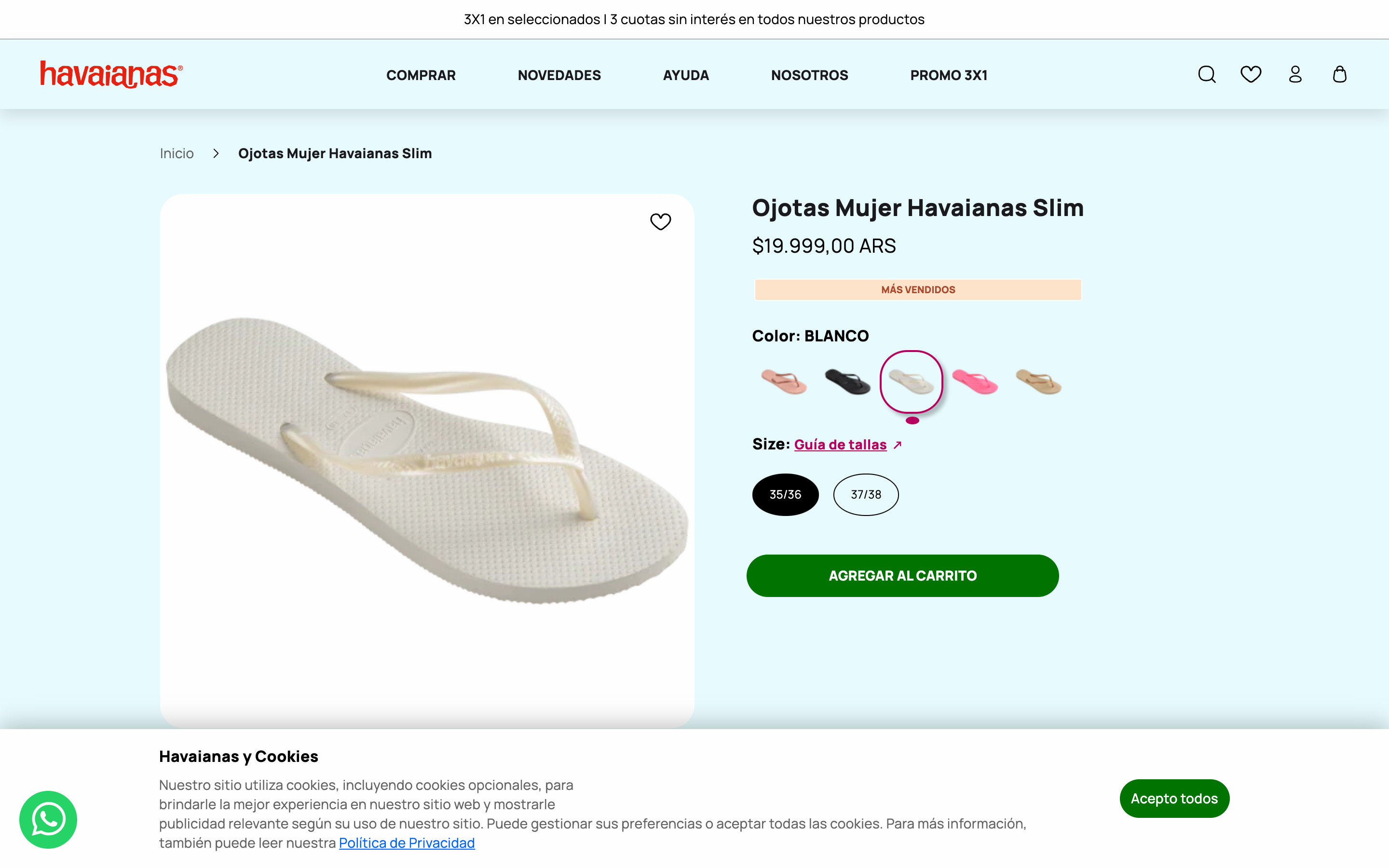
Task: Open the shopping bag icon
Action: [1340, 75]
